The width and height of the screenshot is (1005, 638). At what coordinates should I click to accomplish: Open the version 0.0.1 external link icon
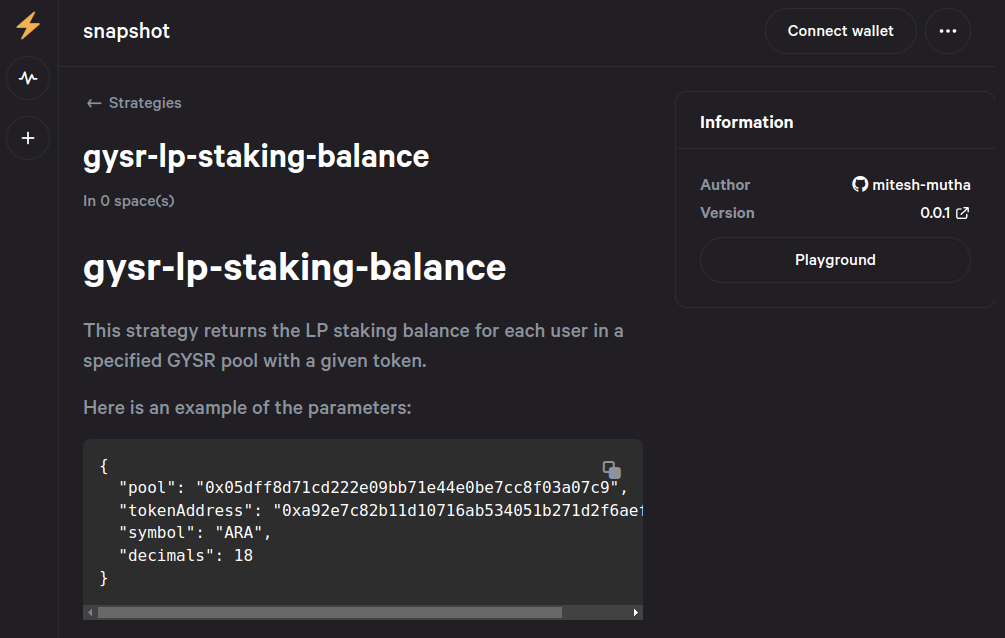tap(962, 213)
